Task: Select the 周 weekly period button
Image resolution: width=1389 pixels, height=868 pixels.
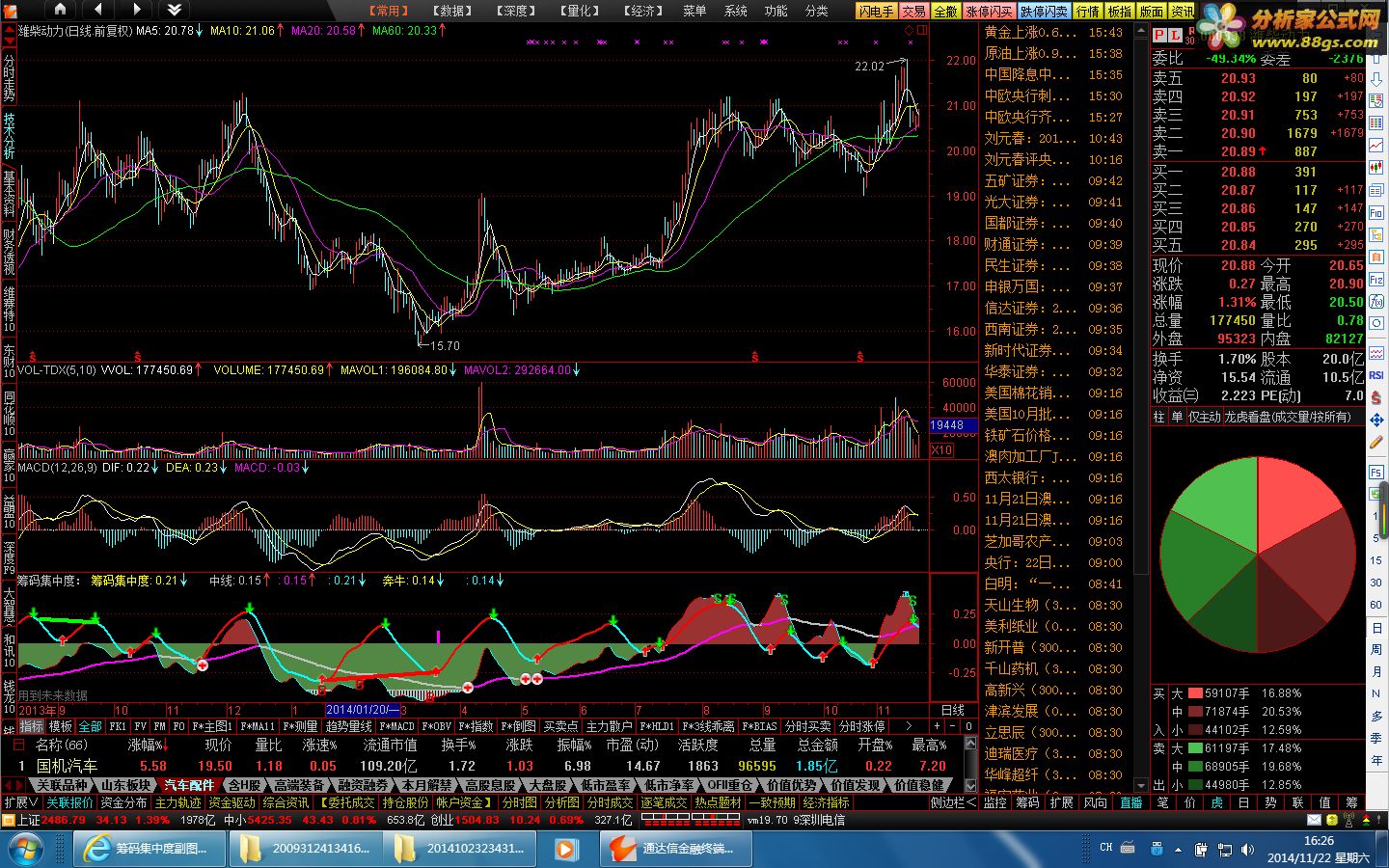Action: tap(1376, 649)
